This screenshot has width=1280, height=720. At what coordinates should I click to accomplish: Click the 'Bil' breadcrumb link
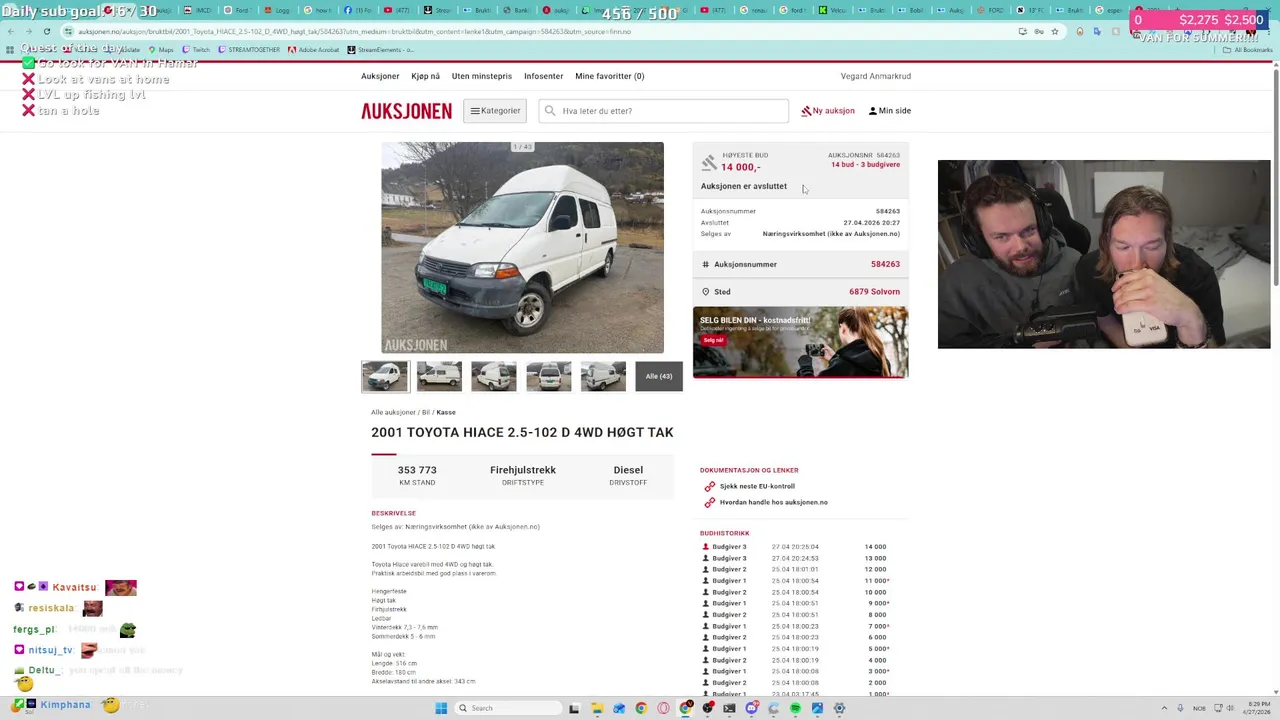click(x=426, y=412)
